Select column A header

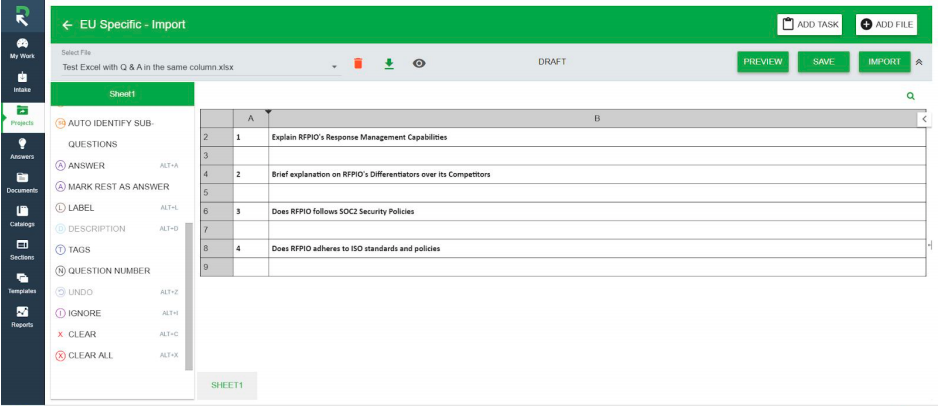coord(251,119)
